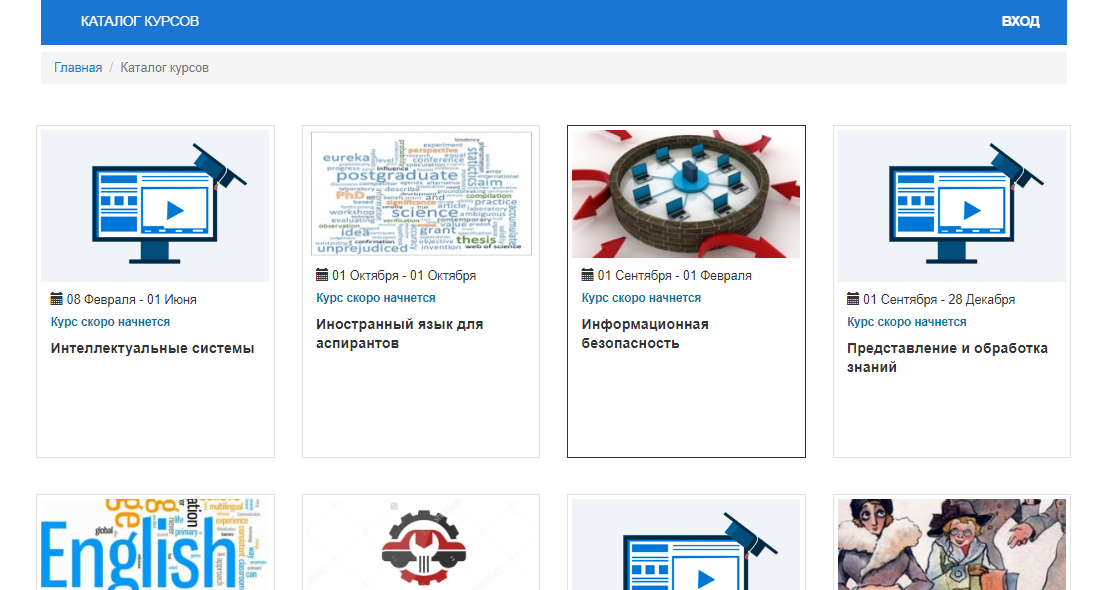Click network firewall image of Информационная безопасность
The image size is (1101, 590).
pyautogui.click(x=686, y=193)
